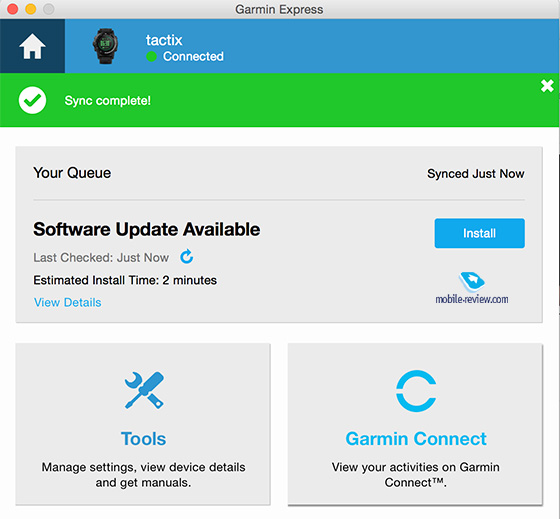Click the Software Update Available title
Image resolution: width=560 pixels, height=519 pixels.
coord(146,229)
